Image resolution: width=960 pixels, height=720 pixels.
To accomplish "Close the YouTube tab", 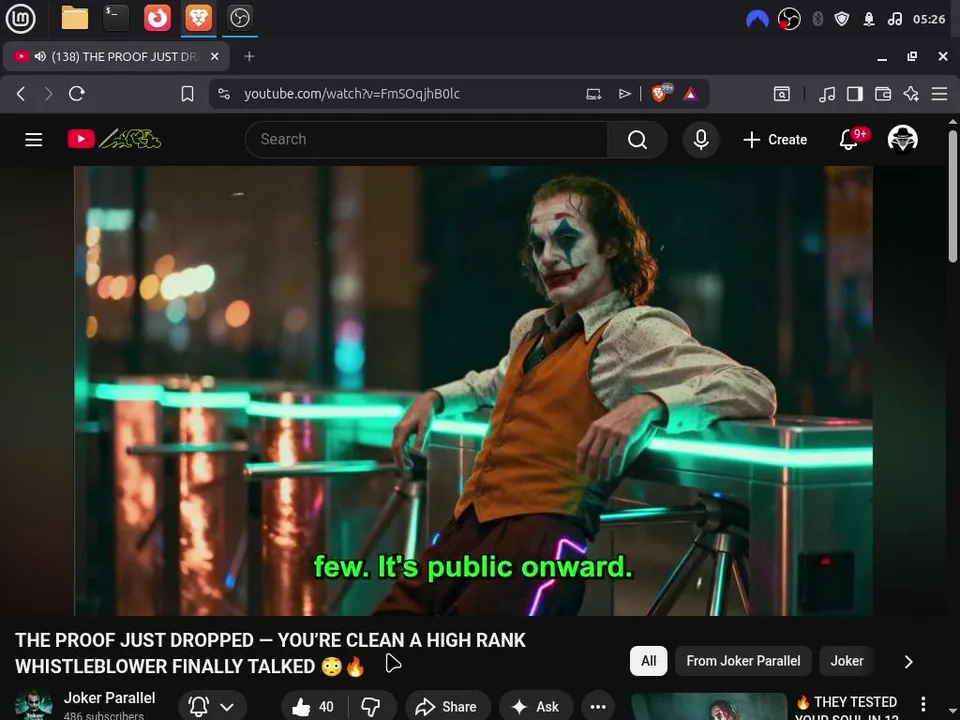I will [214, 56].
